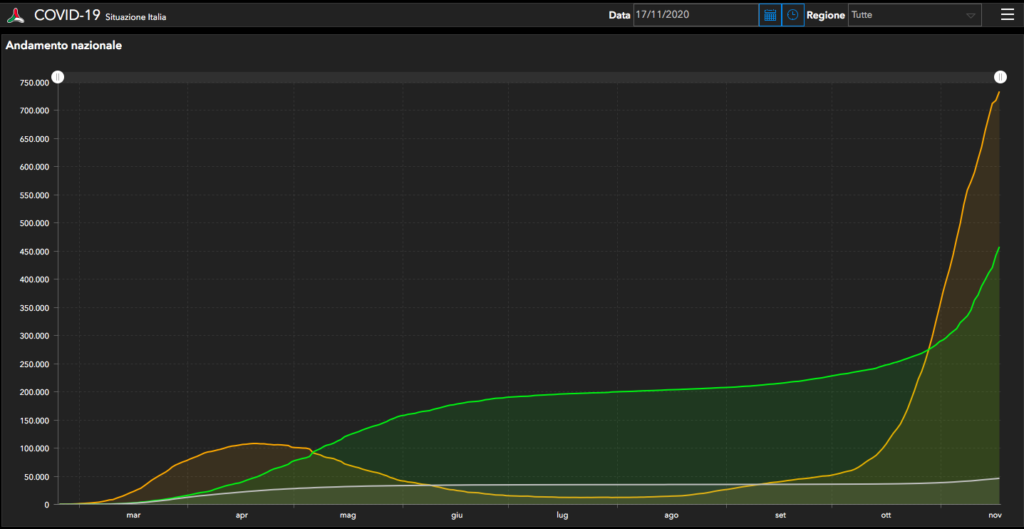Viewport: 1024px width, 529px height.
Task: Click the right end of the gray curve
Action: click(x=999, y=478)
